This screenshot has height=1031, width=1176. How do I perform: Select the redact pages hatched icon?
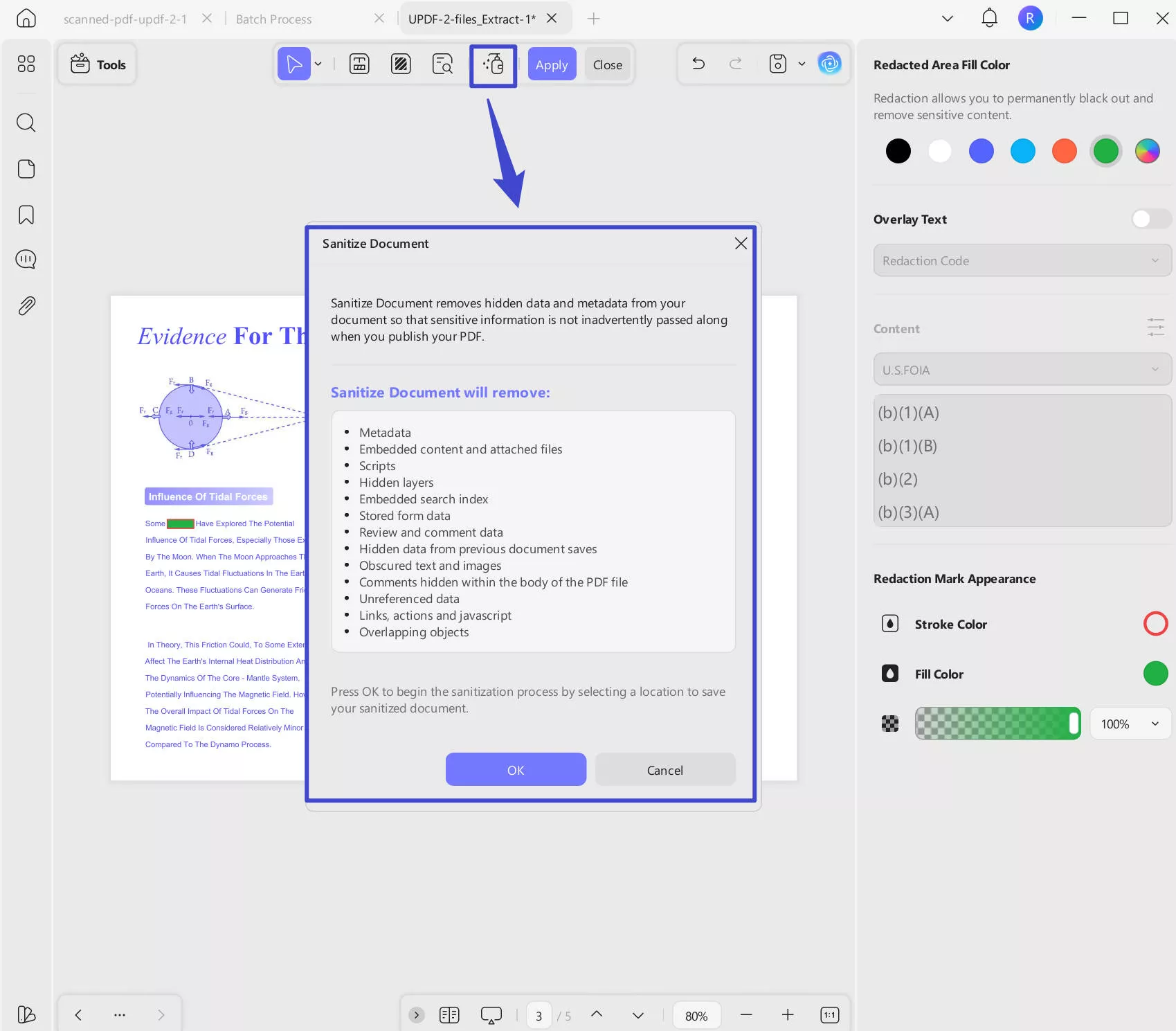pyautogui.click(x=401, y=64)
